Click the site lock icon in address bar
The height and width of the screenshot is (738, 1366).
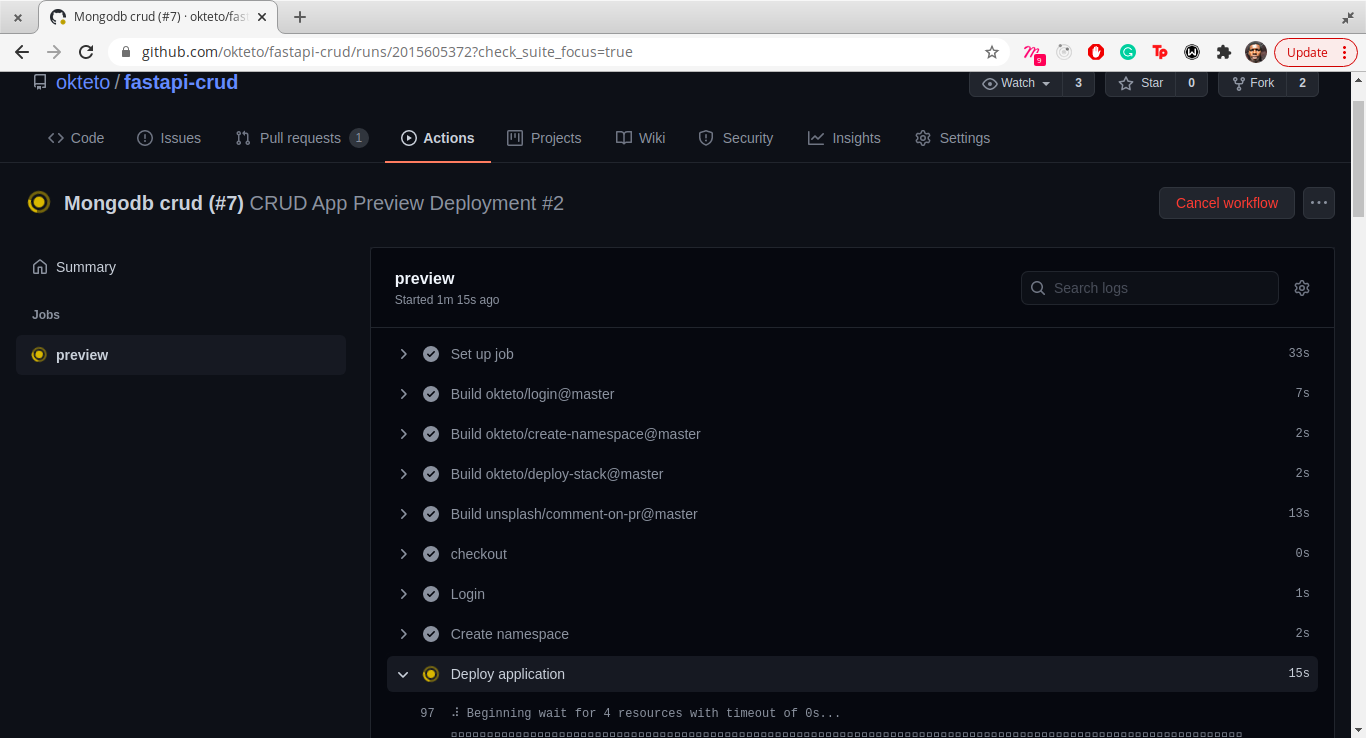(x=126, y=52)
